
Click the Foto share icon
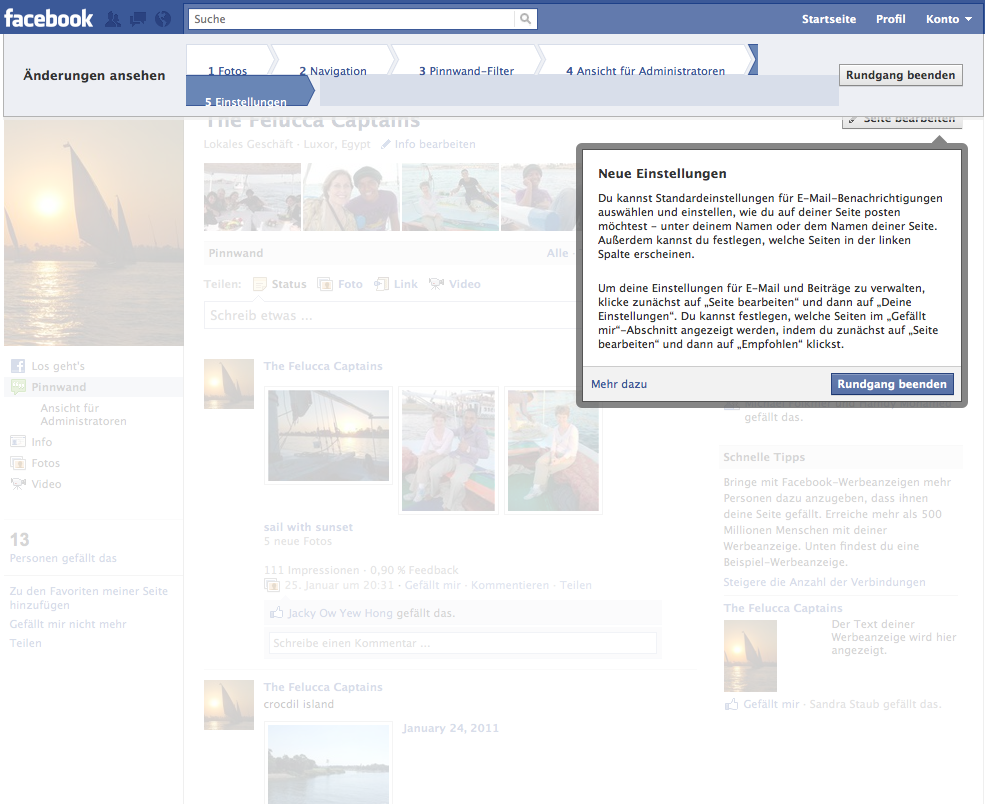pyautogui.click(x=325, y=285)
